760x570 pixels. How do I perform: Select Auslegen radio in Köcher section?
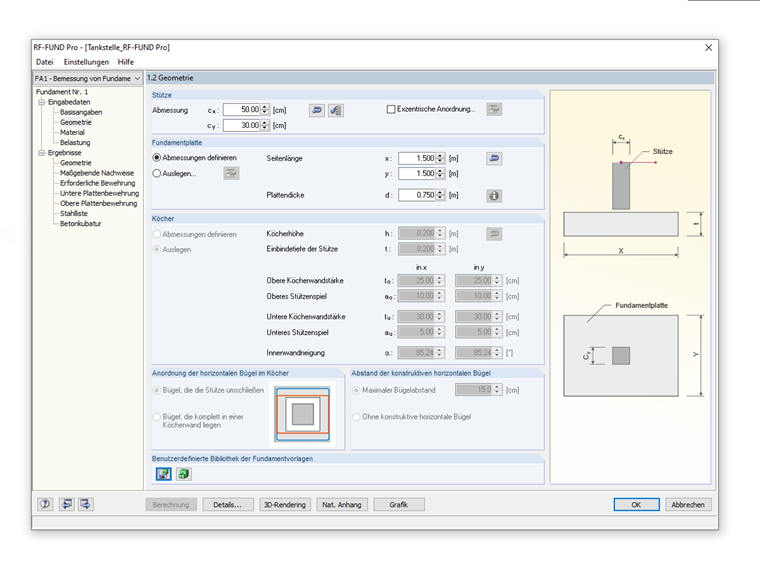[157, 249]
